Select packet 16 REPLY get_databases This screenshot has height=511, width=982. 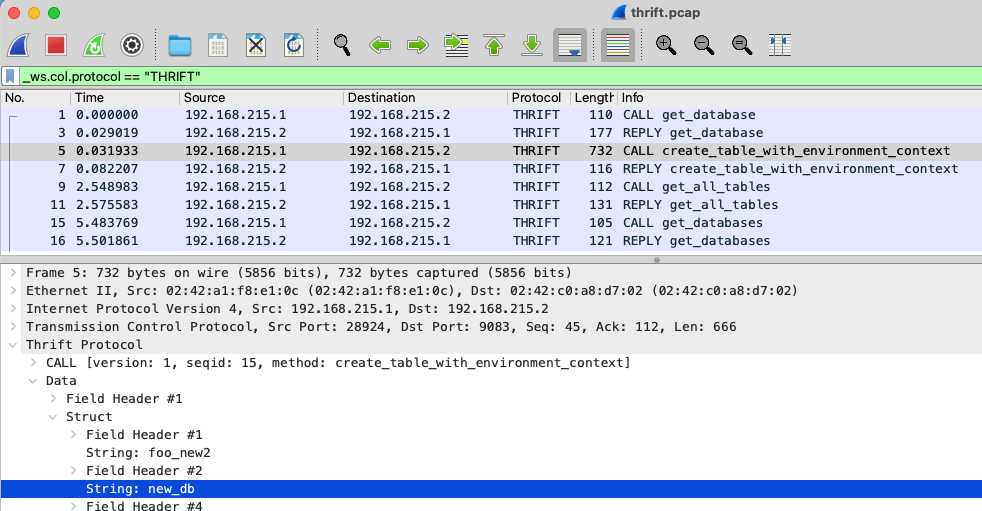[x=491, y=241]
